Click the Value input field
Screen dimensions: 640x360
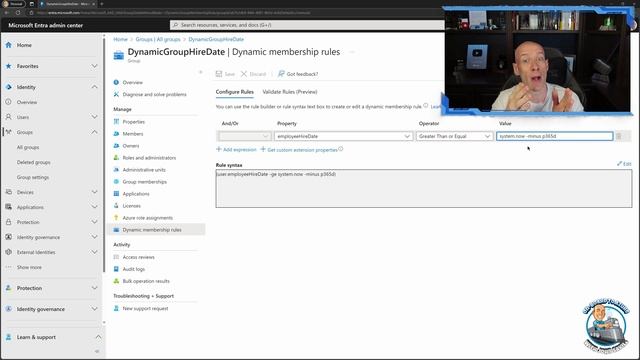click(555, 136)
